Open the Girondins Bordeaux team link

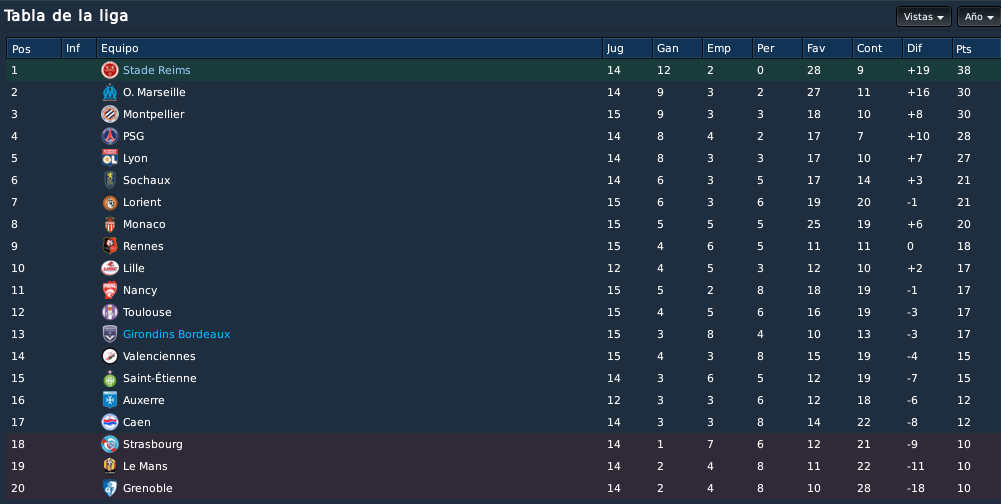(176, 334)
